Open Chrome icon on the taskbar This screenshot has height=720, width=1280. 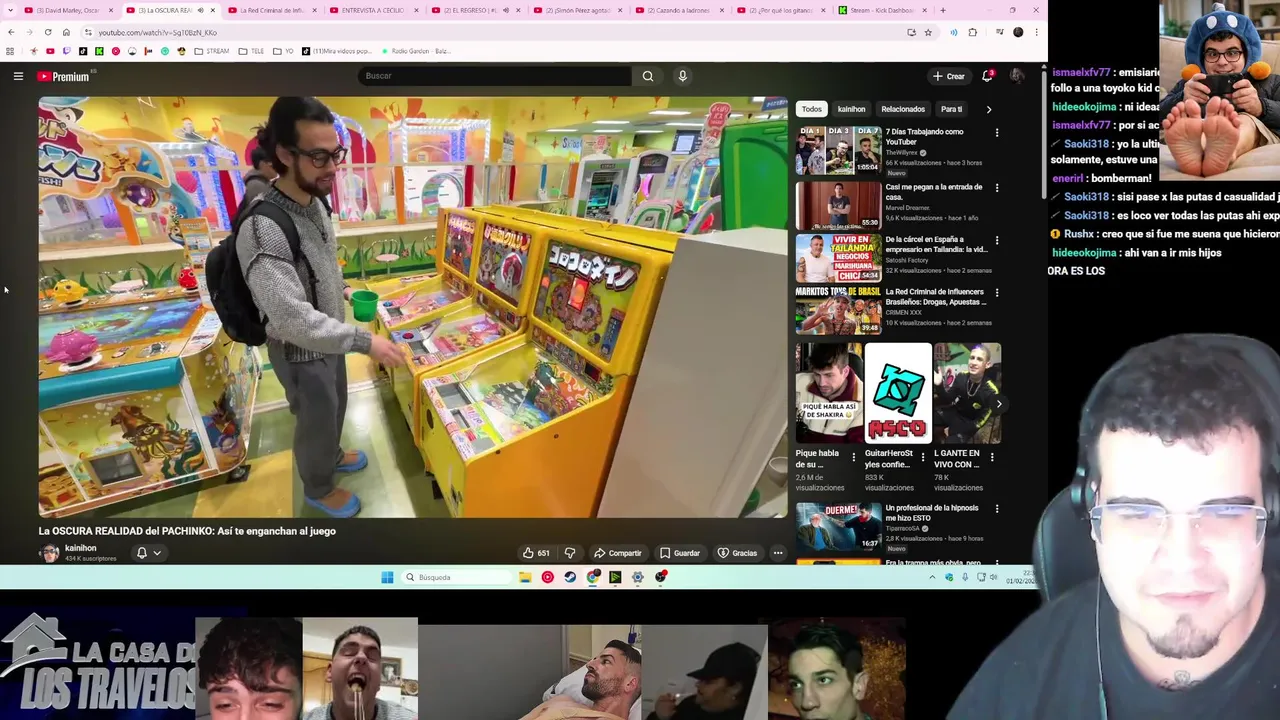[593, 577]
